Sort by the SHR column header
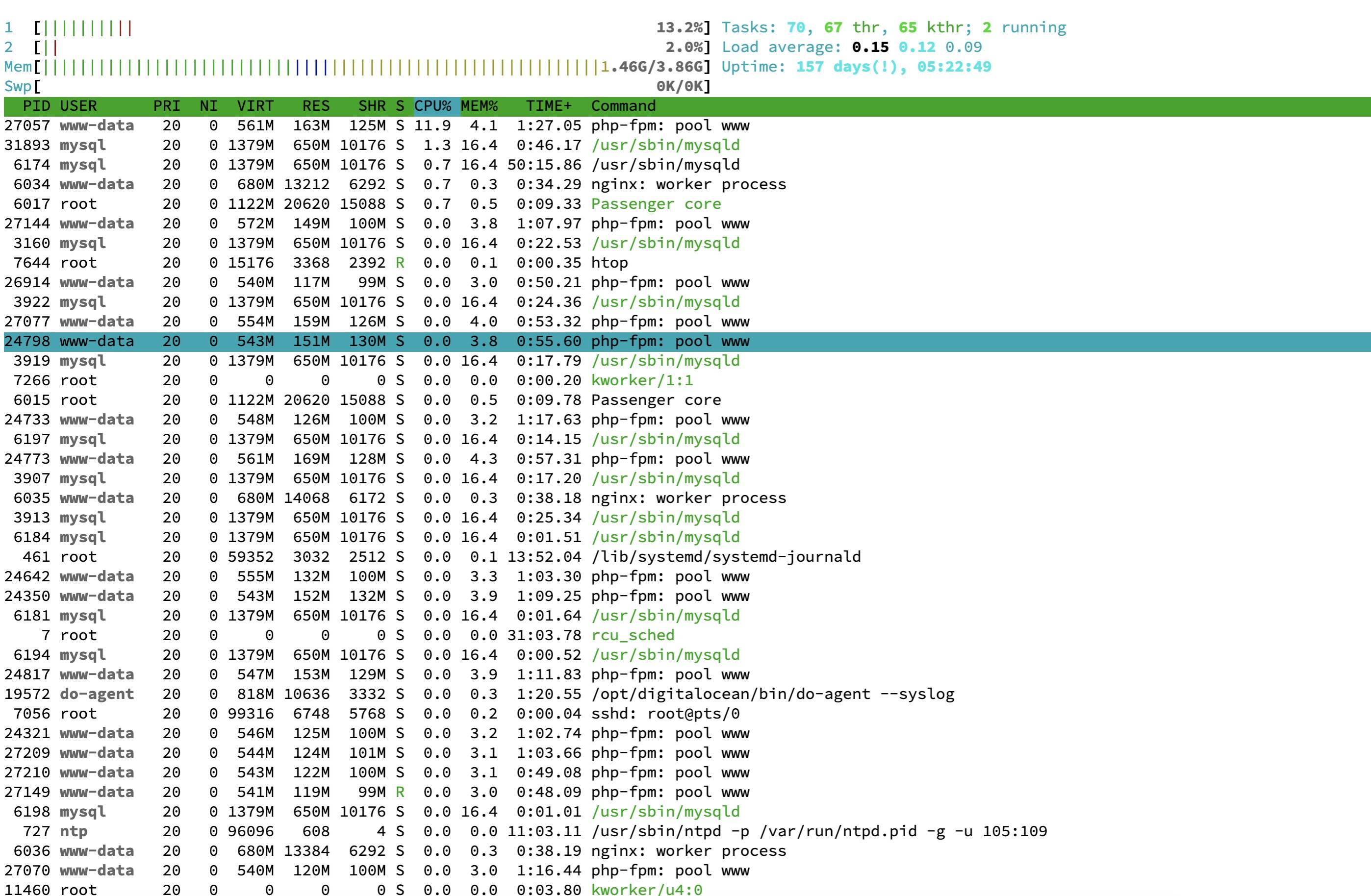Viewport: 1371px width, 896px height. [x=371, y=106]
